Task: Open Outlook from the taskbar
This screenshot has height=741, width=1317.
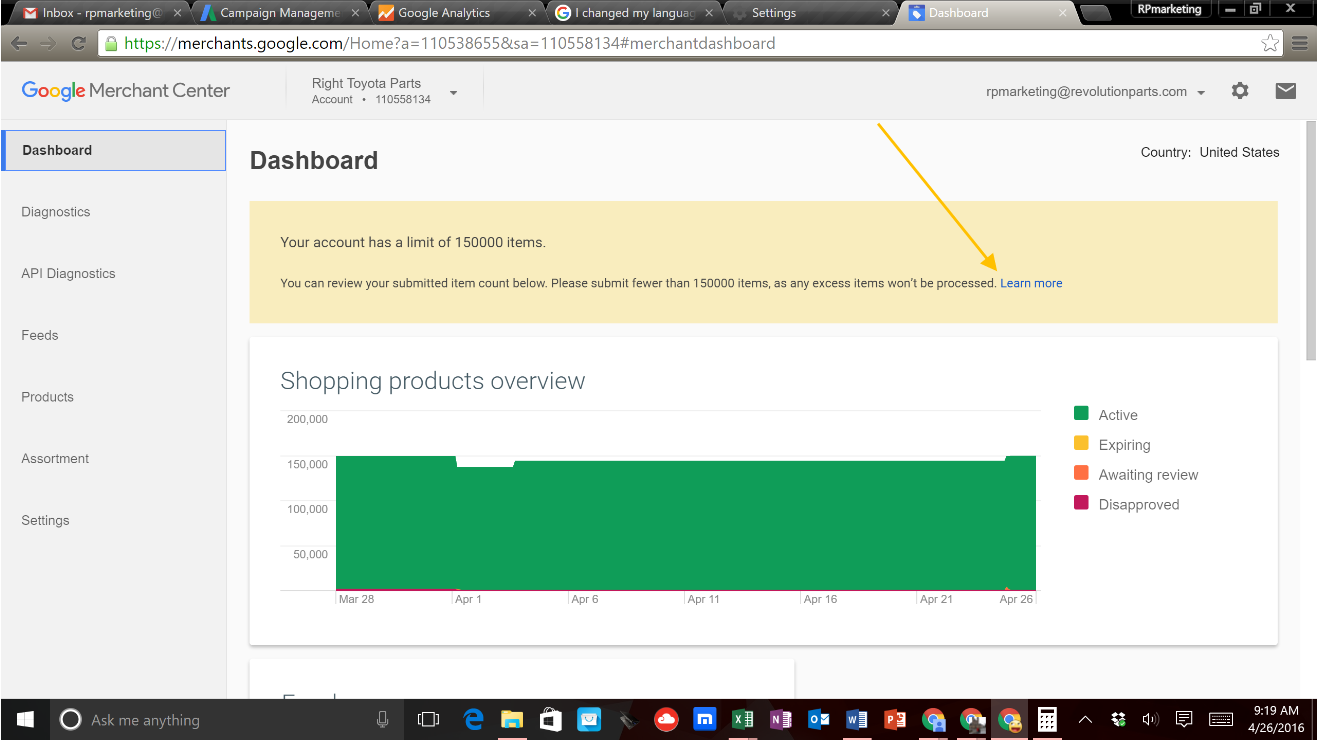Action: tap(819, 720)
